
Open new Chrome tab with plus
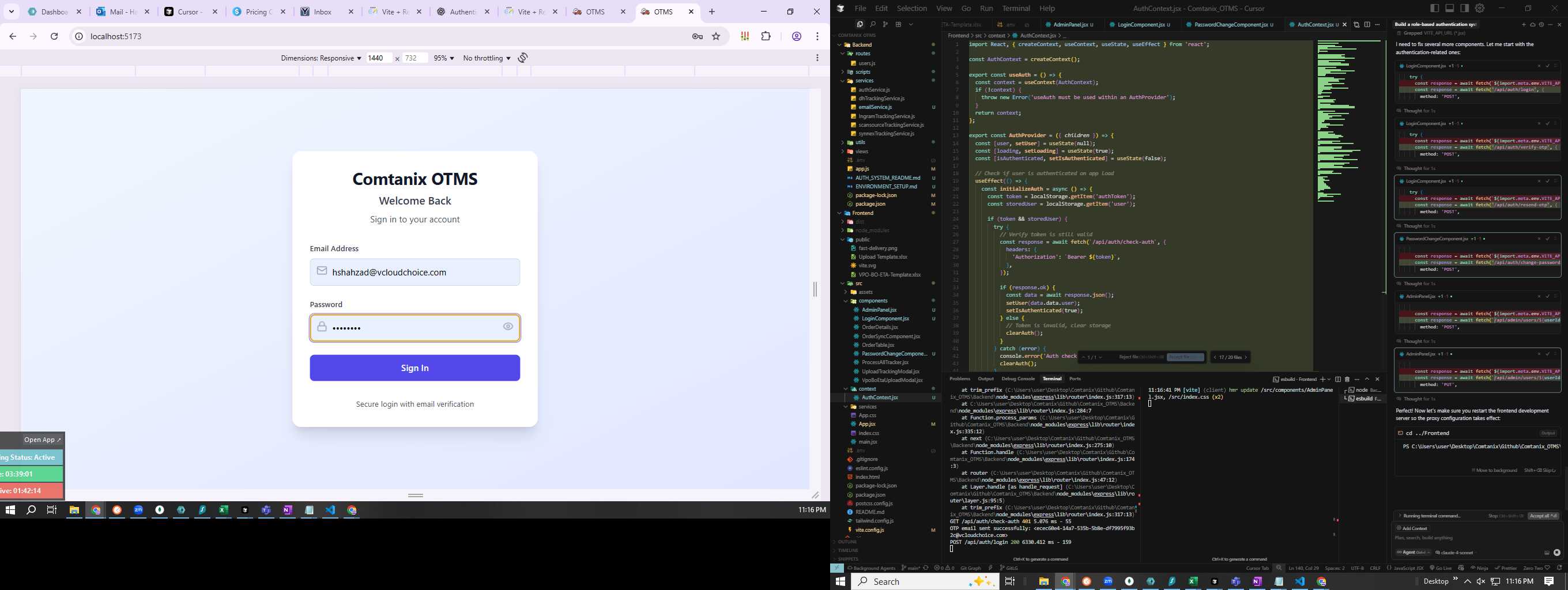711,12
